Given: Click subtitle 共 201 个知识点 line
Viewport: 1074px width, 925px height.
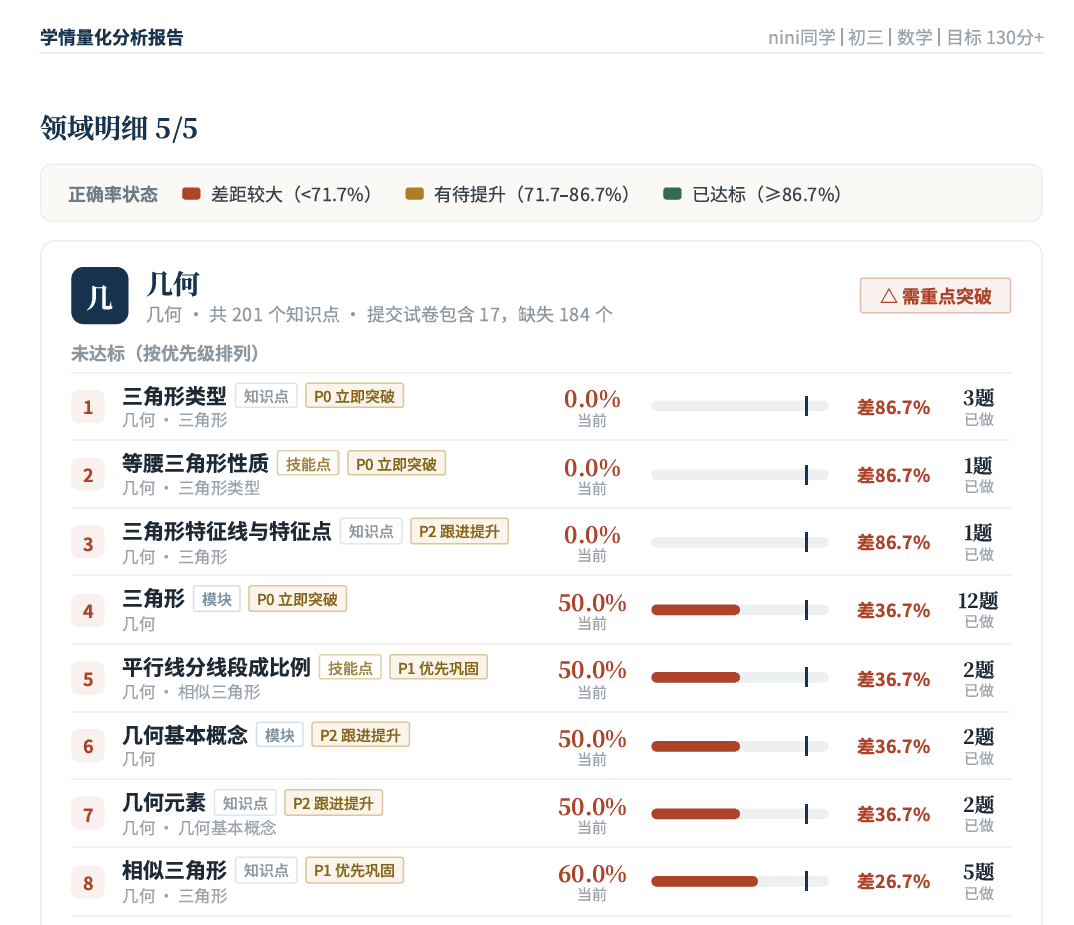Looking at the screenshot, I should (379, 314).
